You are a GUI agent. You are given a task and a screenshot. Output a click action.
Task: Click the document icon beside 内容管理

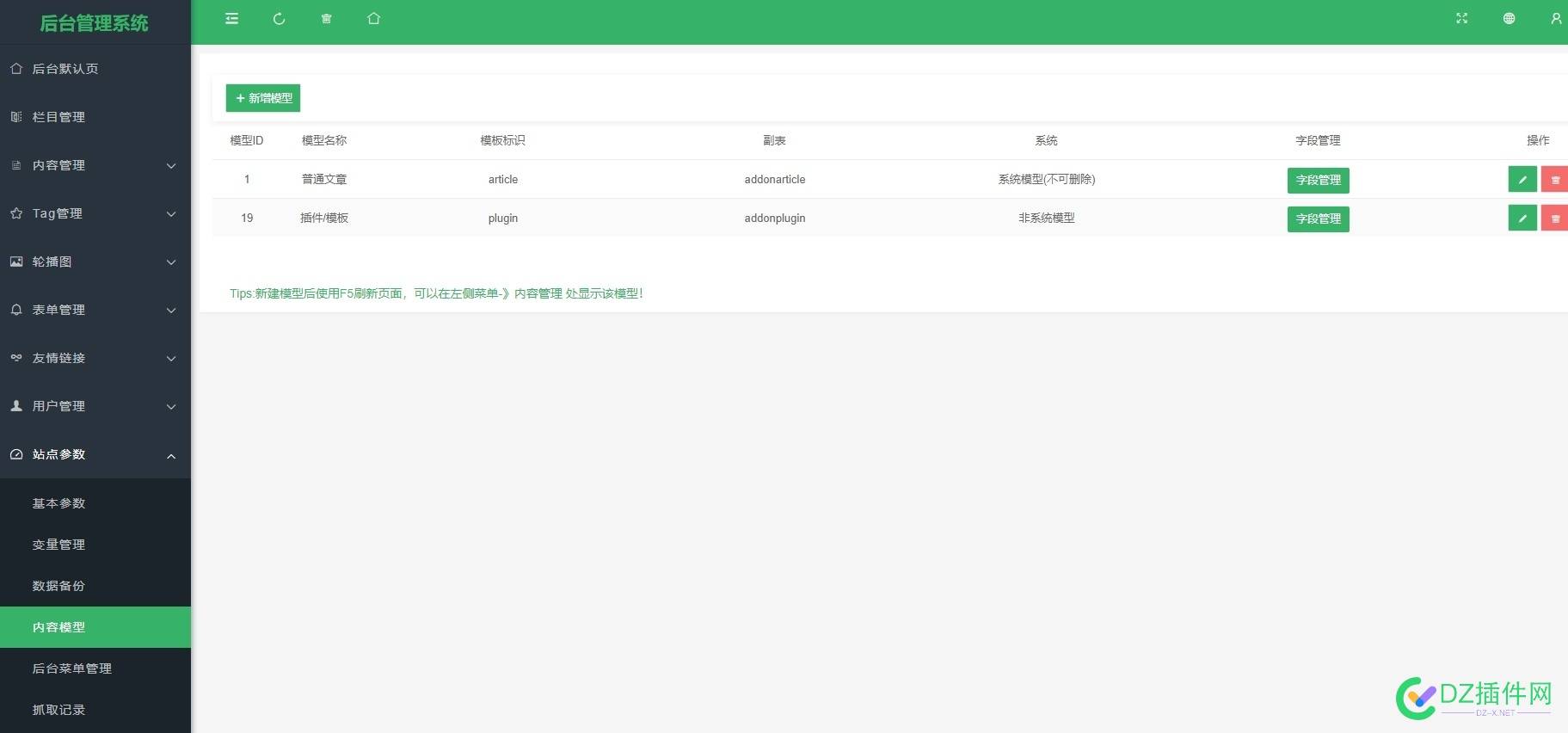16,165
